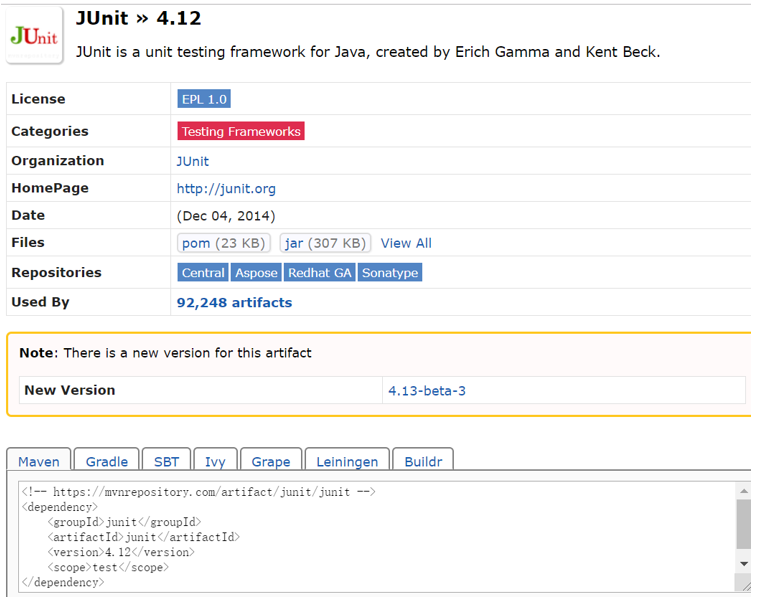Viewport: 768px width, 611px height.
Task: Click the JUnit description sentence
Action: (368, 52)
